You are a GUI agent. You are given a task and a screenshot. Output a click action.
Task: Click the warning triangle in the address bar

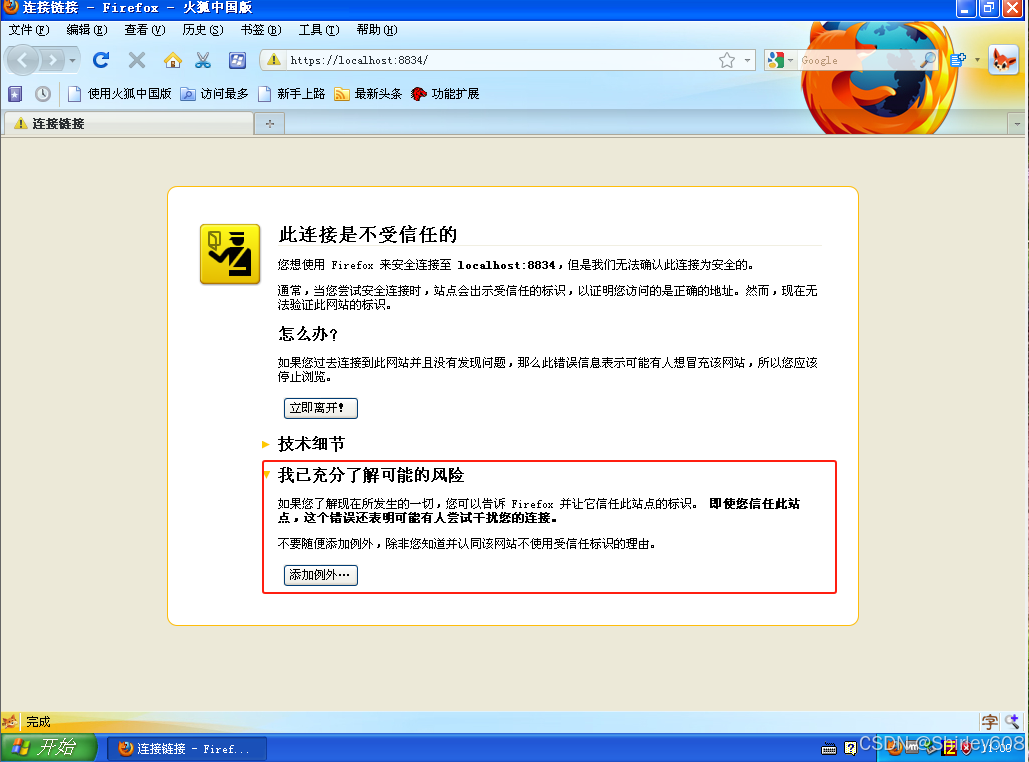pos(275,60)
